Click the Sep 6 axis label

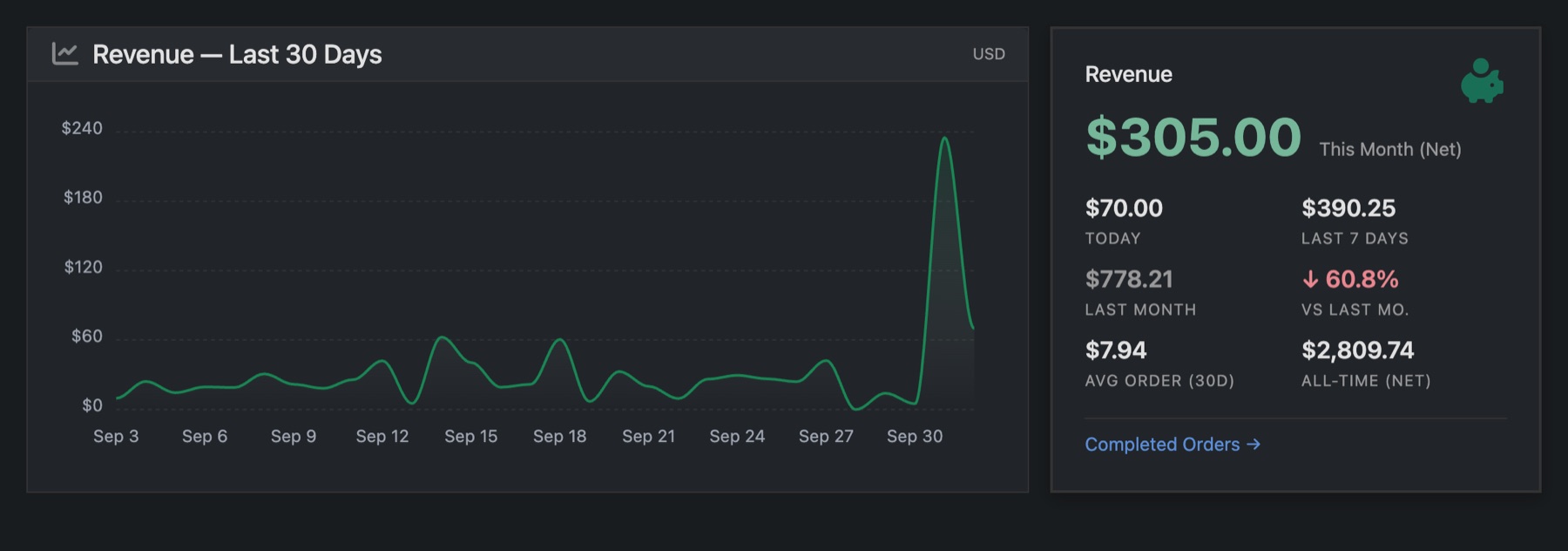pyautogui.click(x=205, y=436)
